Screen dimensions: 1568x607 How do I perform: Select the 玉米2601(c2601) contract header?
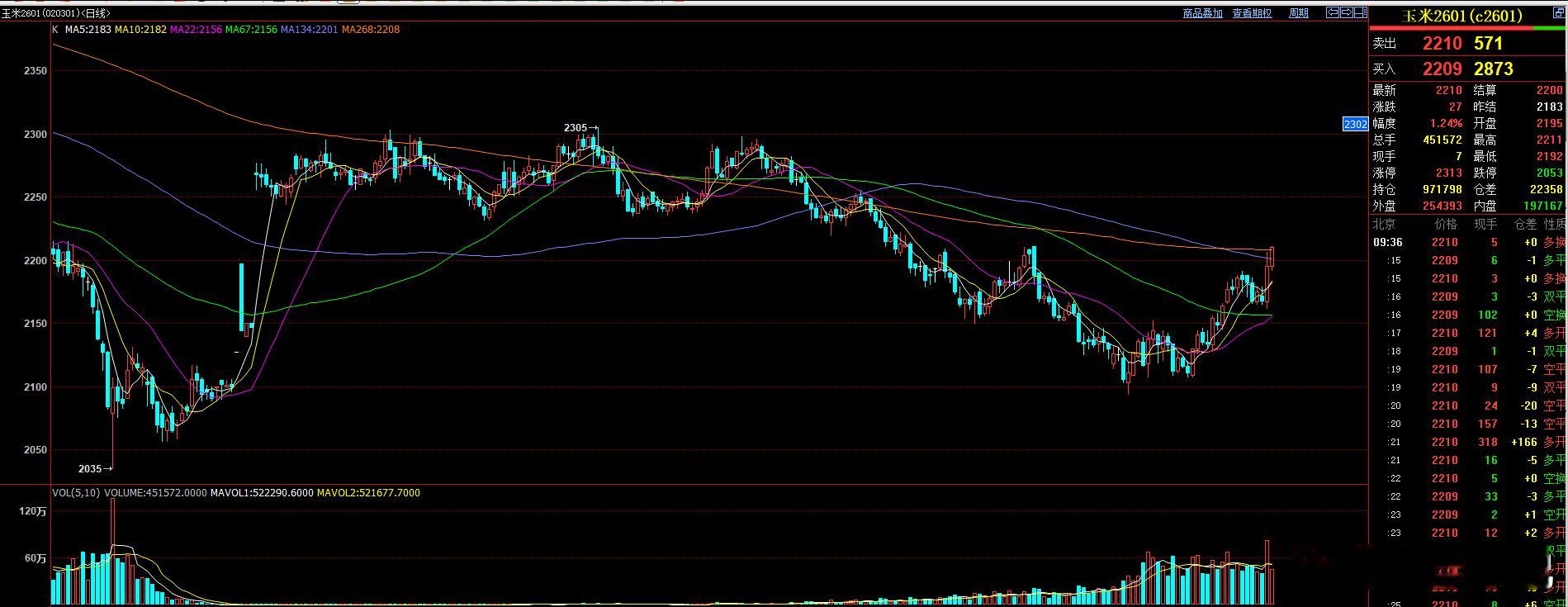(1462, 16)
